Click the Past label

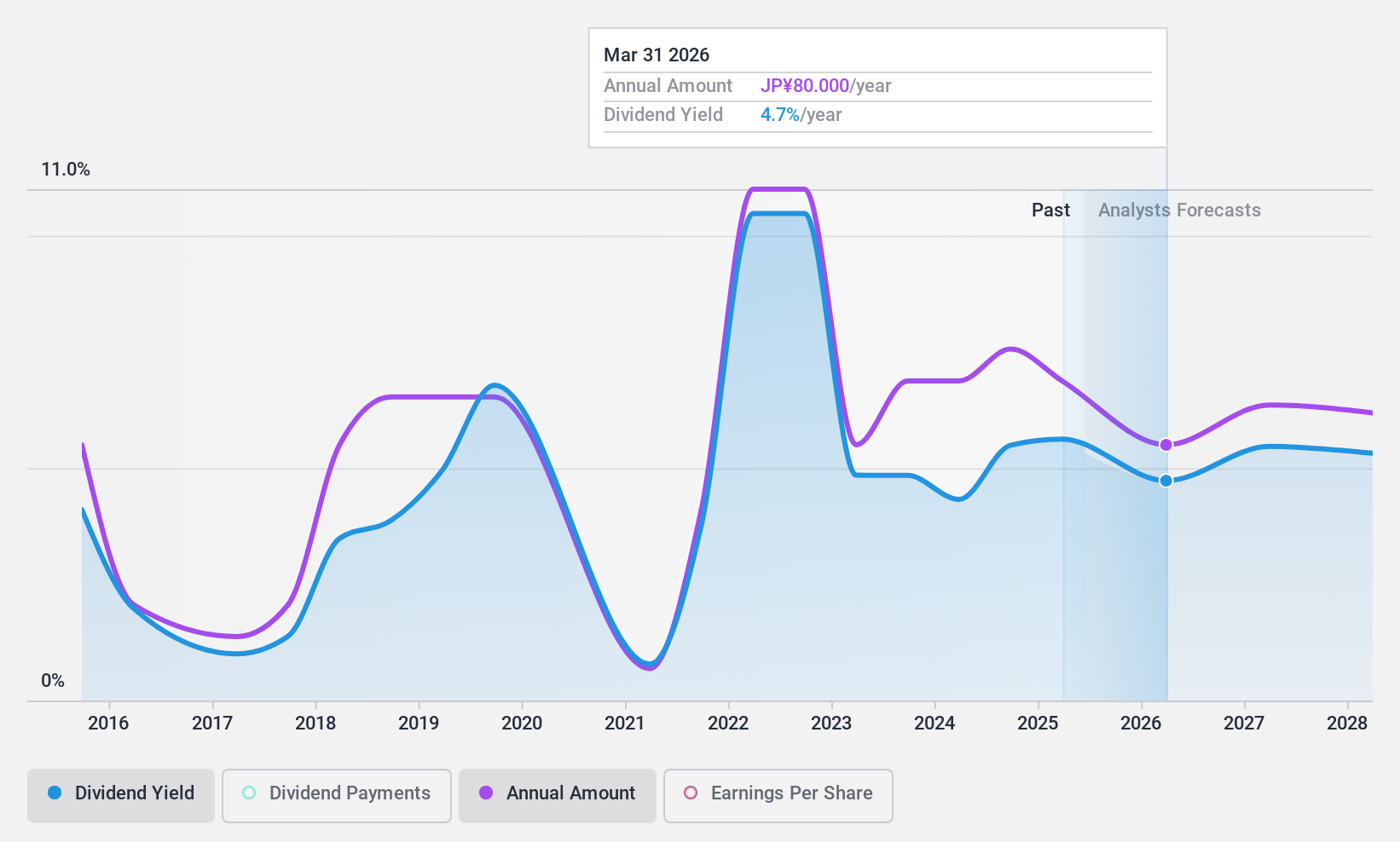pos(1050,210)
